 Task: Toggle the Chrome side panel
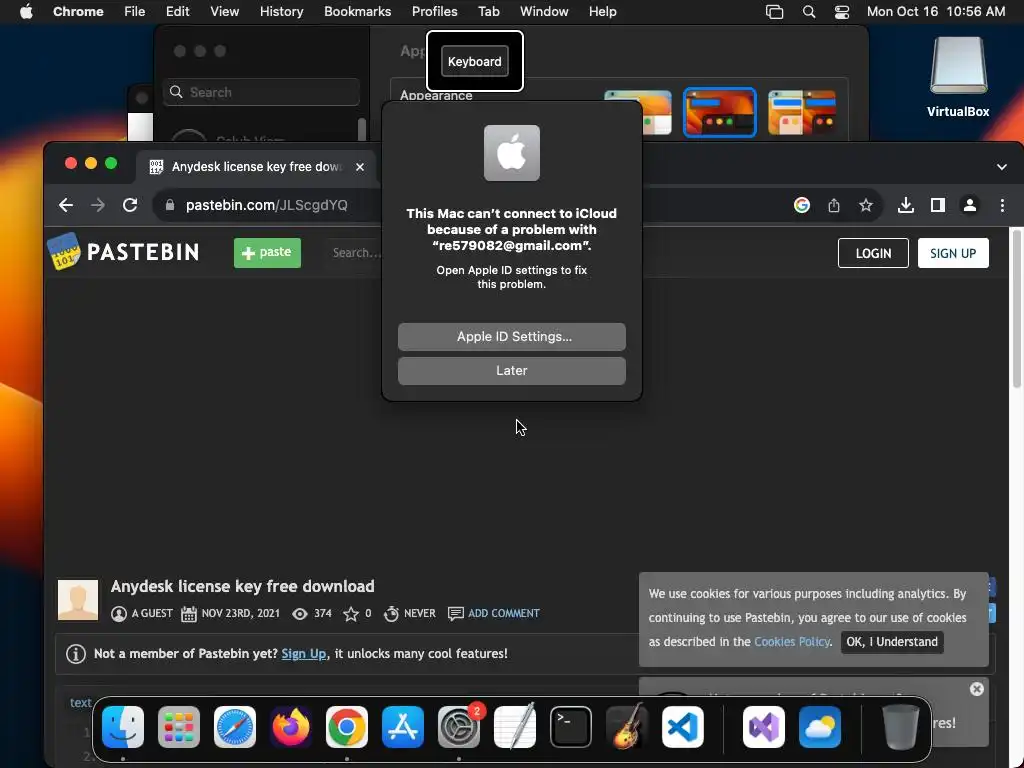tap(938, 205)
